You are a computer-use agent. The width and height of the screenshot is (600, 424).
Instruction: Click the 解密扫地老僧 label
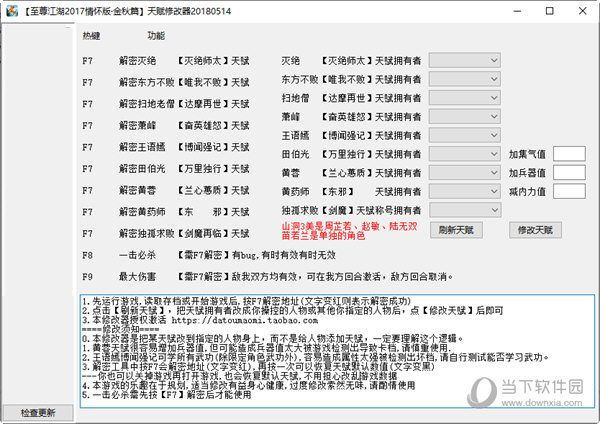(147, 104)
